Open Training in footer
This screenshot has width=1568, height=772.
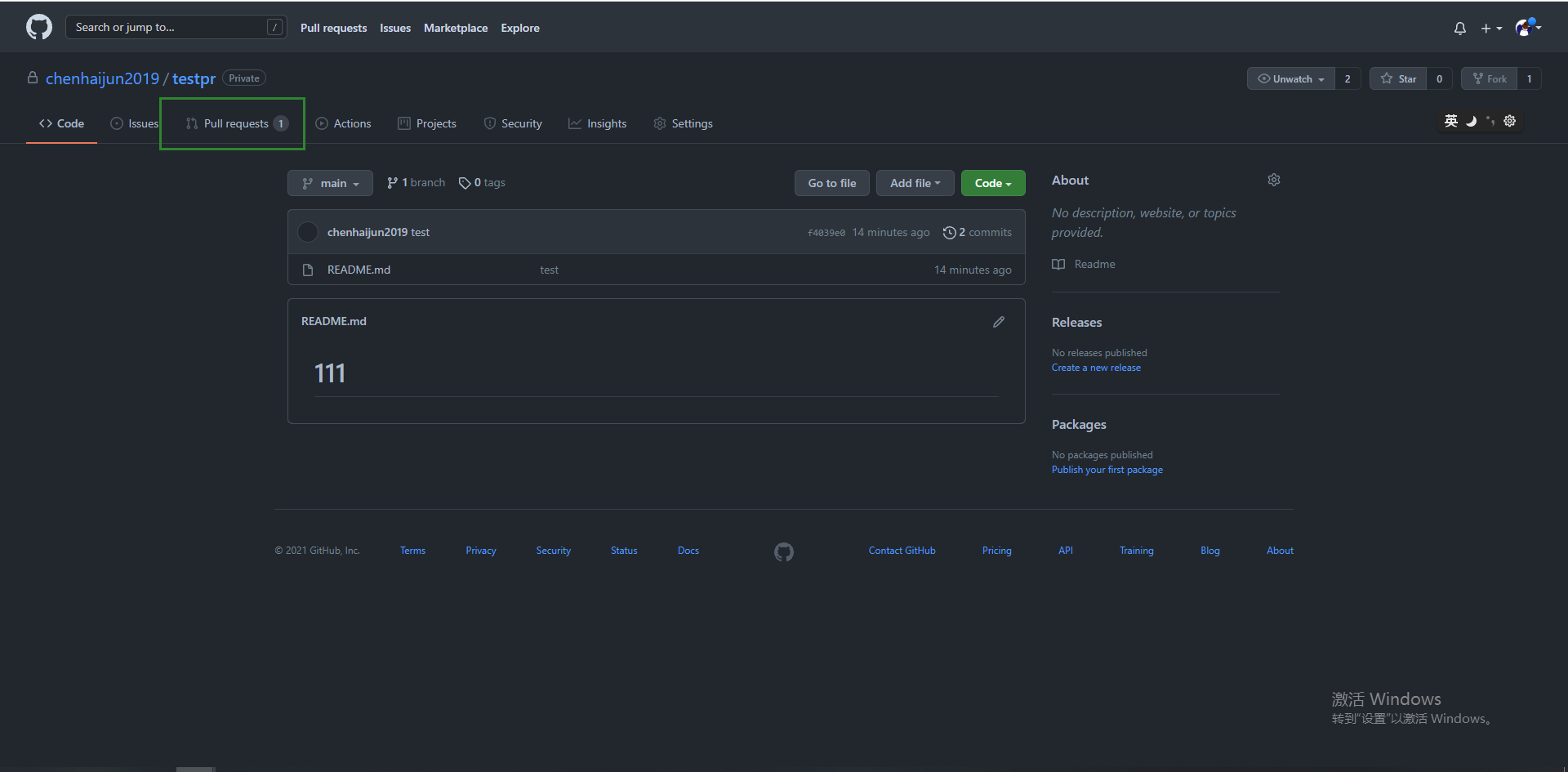click(1136, 551)
